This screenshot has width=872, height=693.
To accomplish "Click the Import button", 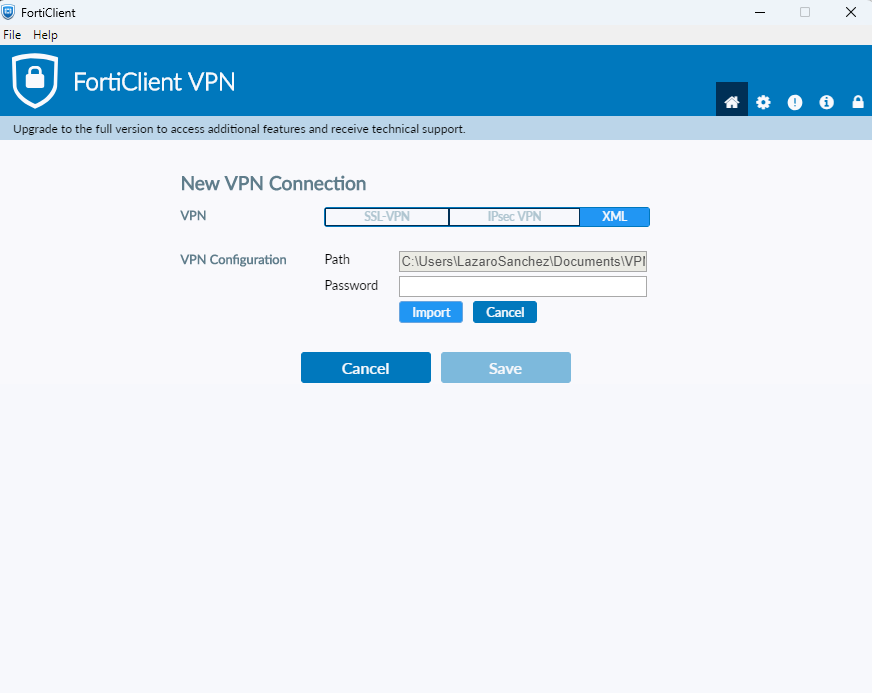I will pyautogui.click(x=431, y=312).
